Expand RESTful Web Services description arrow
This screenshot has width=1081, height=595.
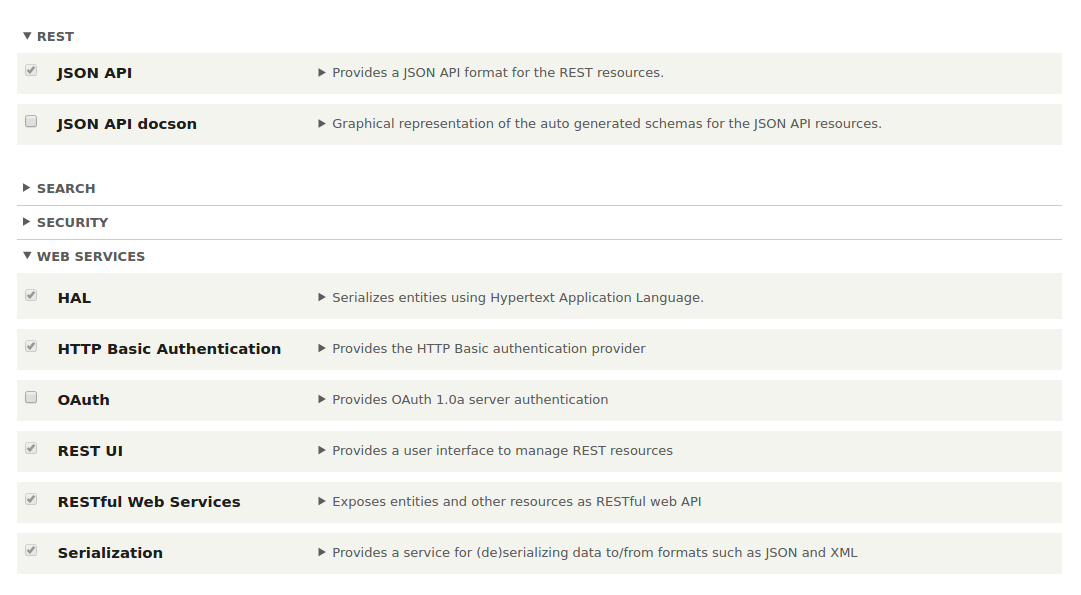pos(321,501)
